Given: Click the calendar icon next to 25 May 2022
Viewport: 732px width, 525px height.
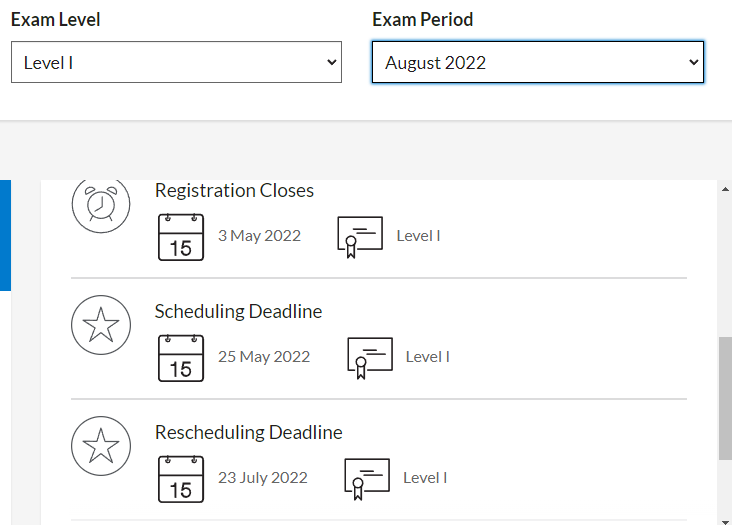Looking at the screenshot, I should coord(181,358).
